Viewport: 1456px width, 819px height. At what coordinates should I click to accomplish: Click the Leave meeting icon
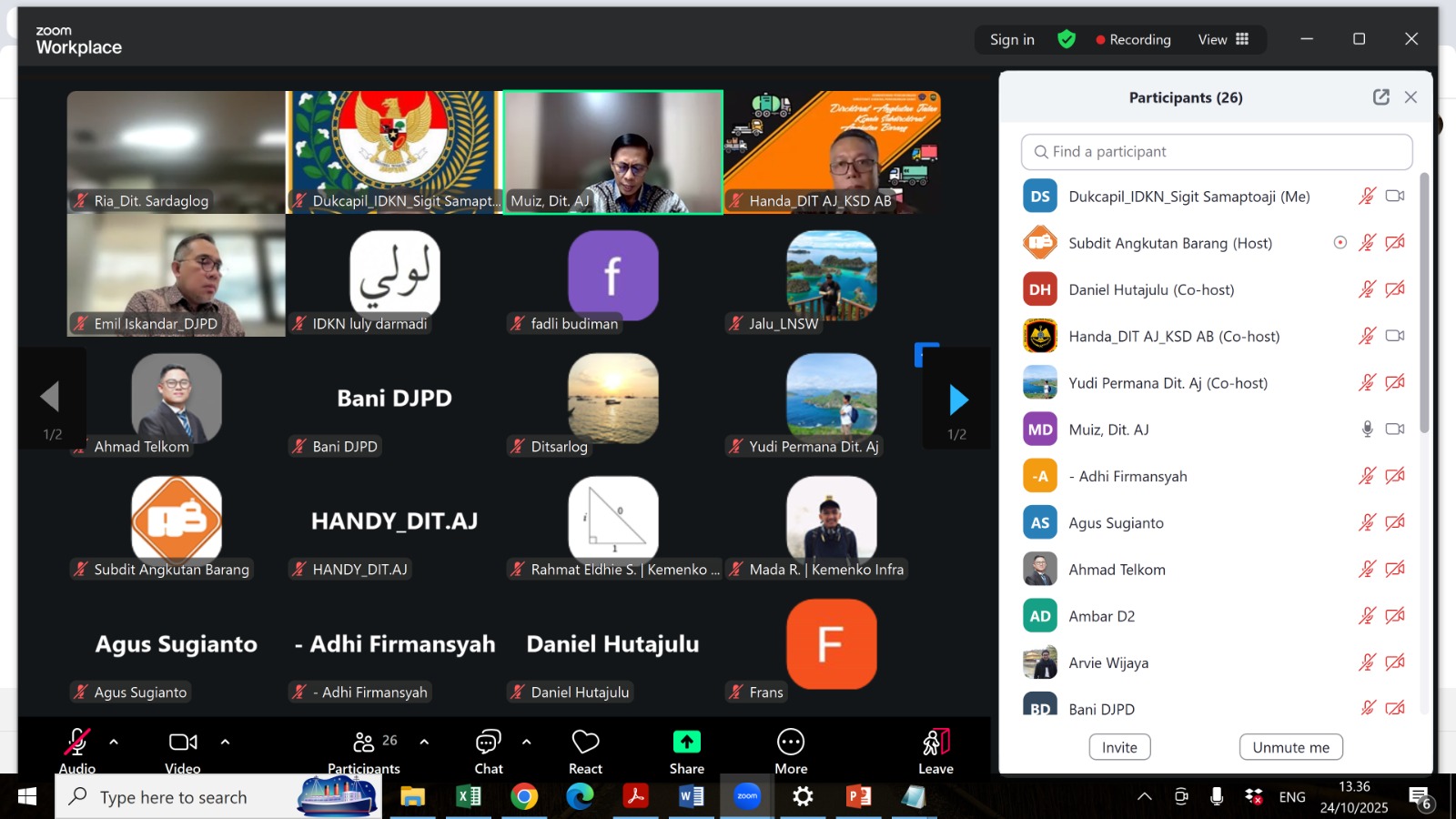coord(935,743)
